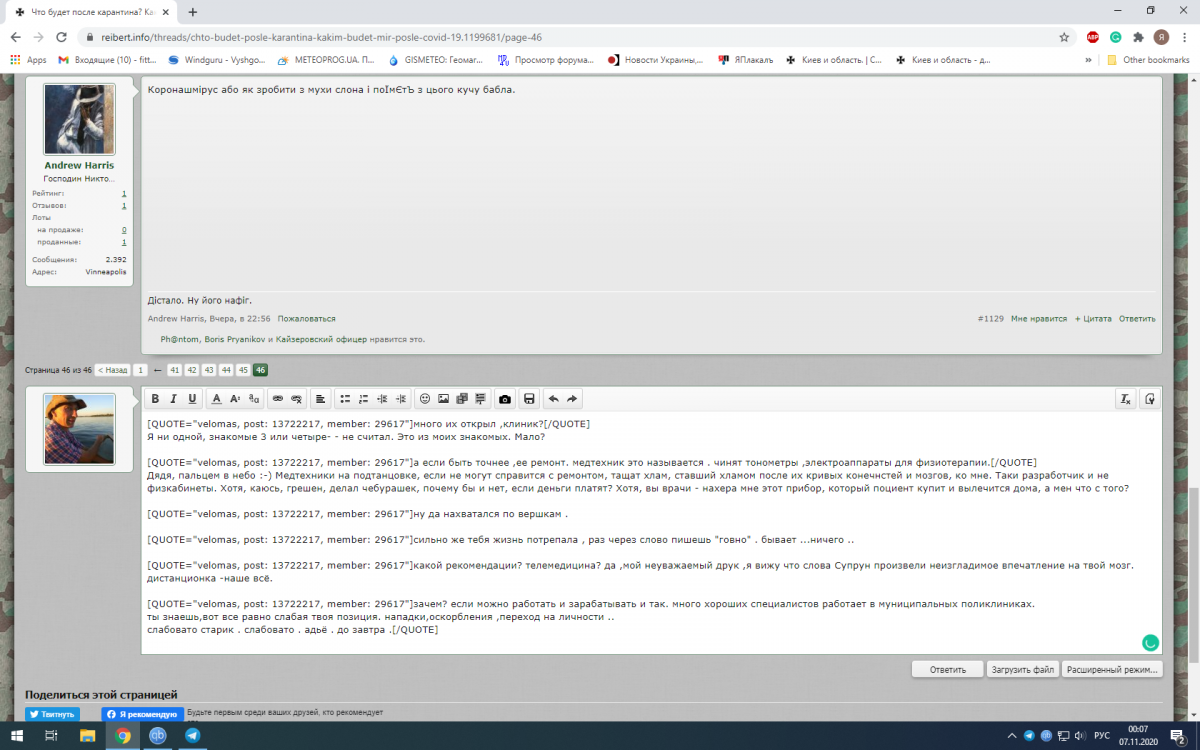Insert media using the editor toolbar
The width and height of the screenshot is (1200, 750).
462,399
